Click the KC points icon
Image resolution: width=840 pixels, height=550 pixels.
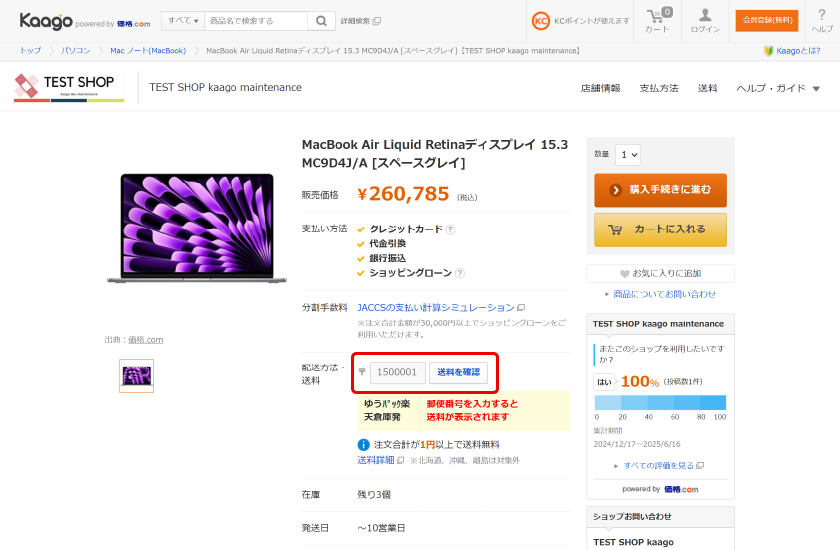541,21
